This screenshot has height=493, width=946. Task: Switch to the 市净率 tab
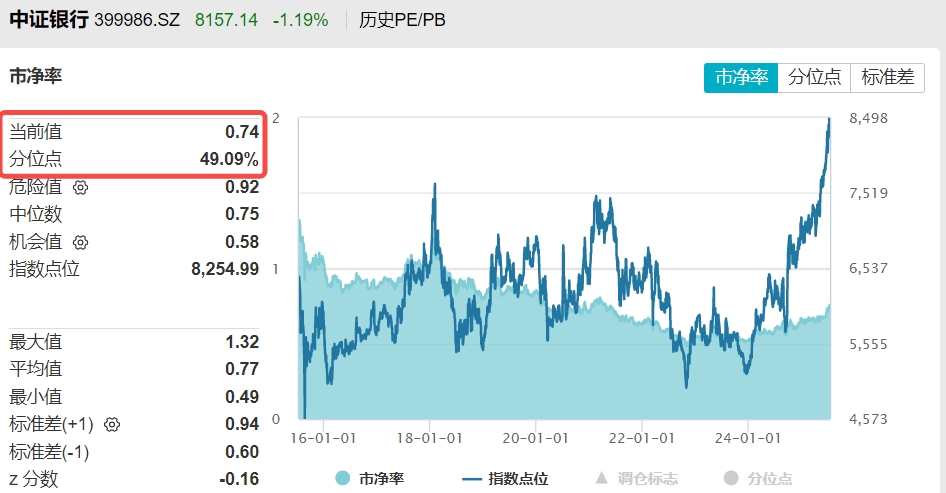pyautogui.click(x=741, y=77)
